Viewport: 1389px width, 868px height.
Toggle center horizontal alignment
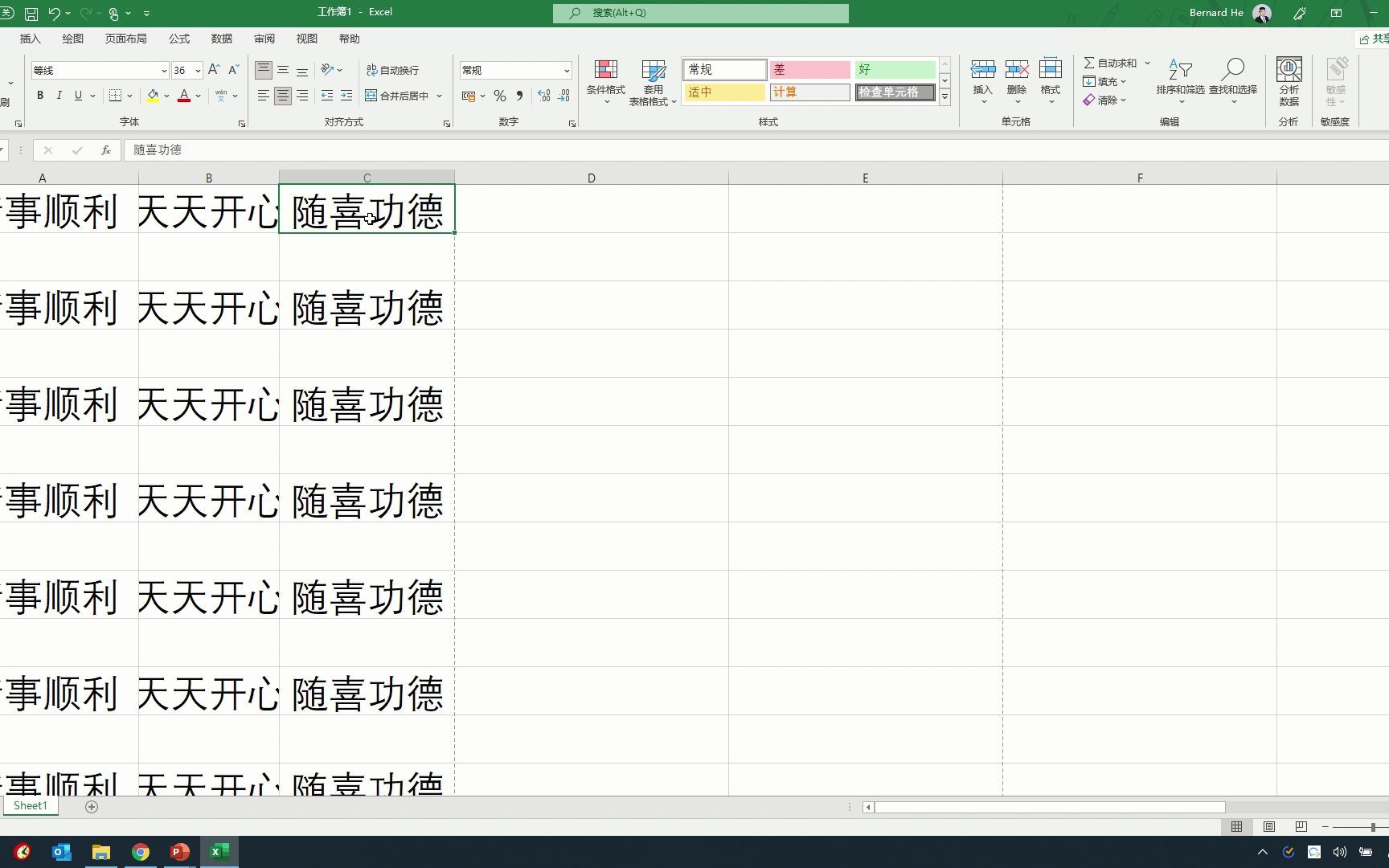pyautogui.click(x=283, y=96)
